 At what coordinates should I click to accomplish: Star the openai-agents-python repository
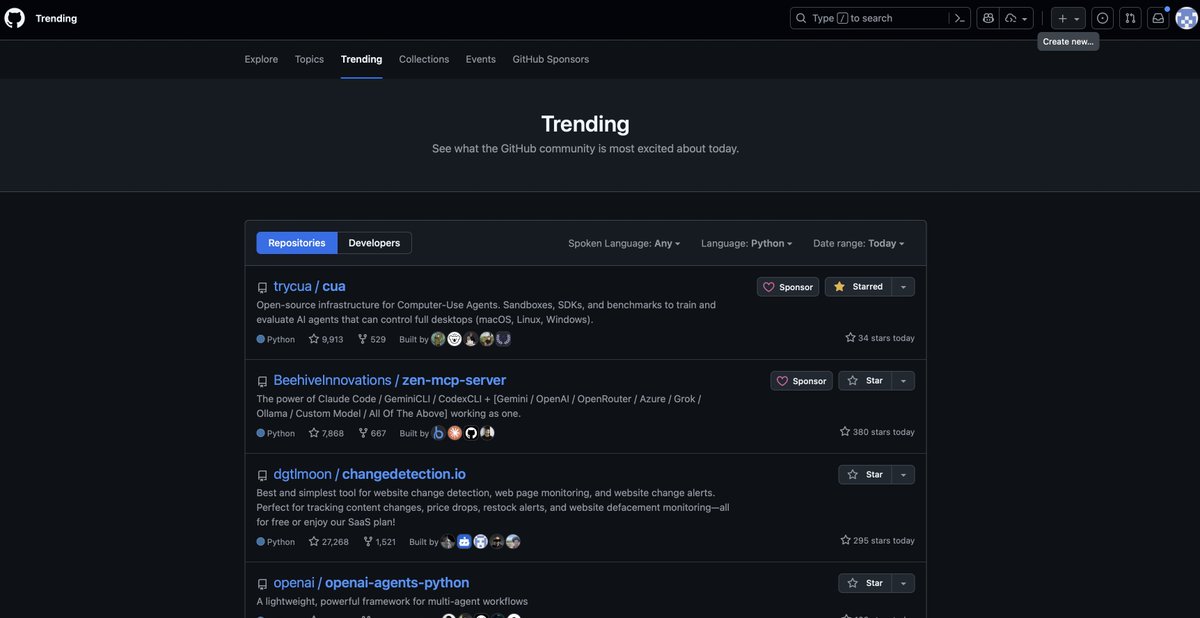click(x=865, y=583)
